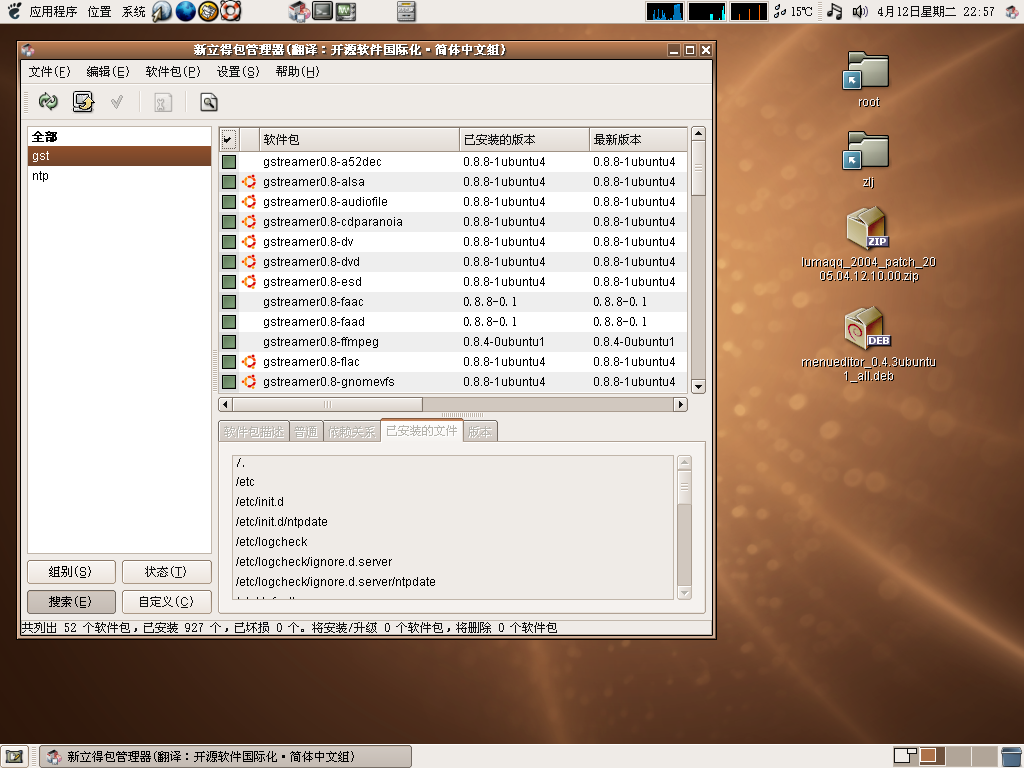Switch to the 依赖关系 tab
Viewport: 1024px width, 768px height.
coord(351,432)
